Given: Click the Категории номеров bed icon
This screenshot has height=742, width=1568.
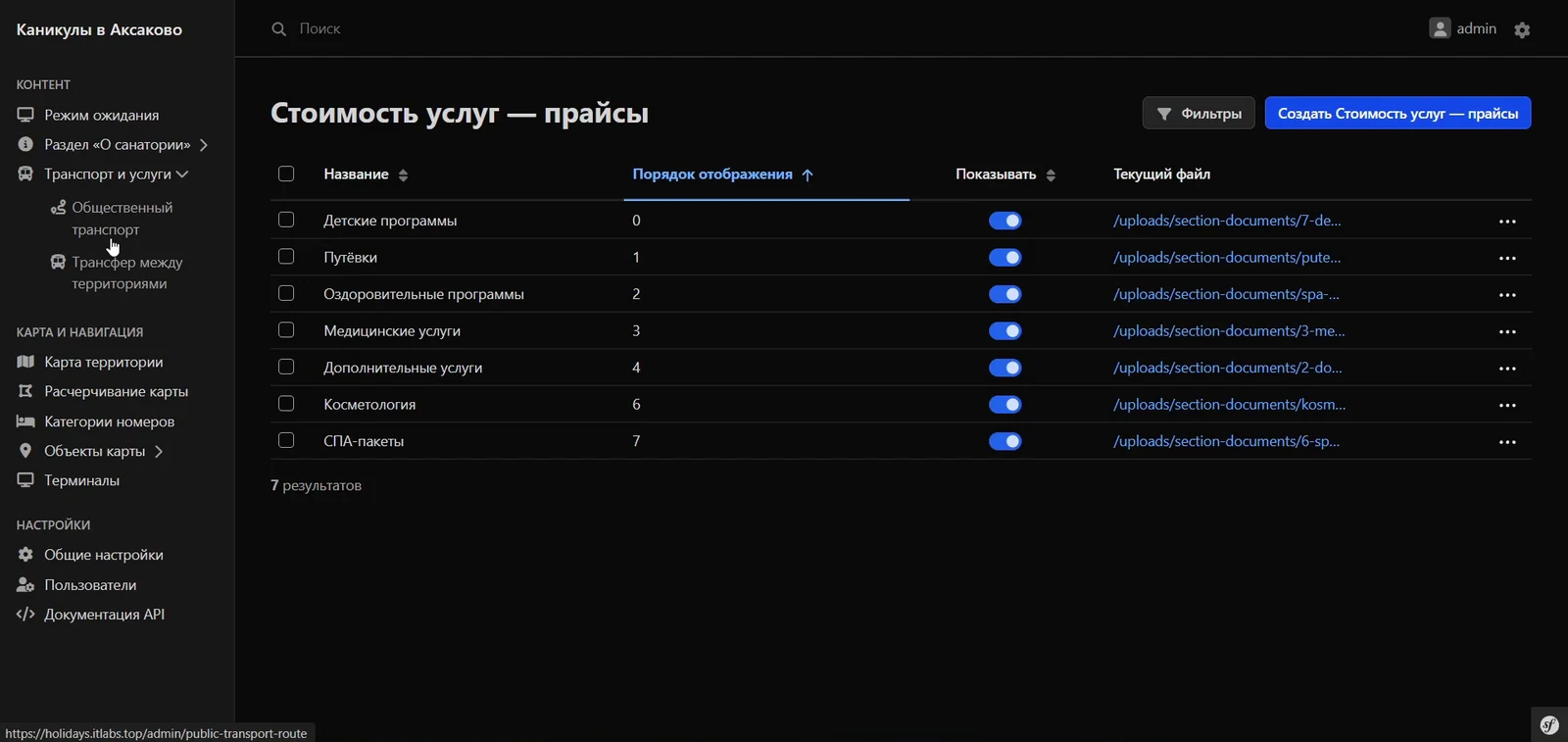Looking at the screenshot, I should 25,421.
